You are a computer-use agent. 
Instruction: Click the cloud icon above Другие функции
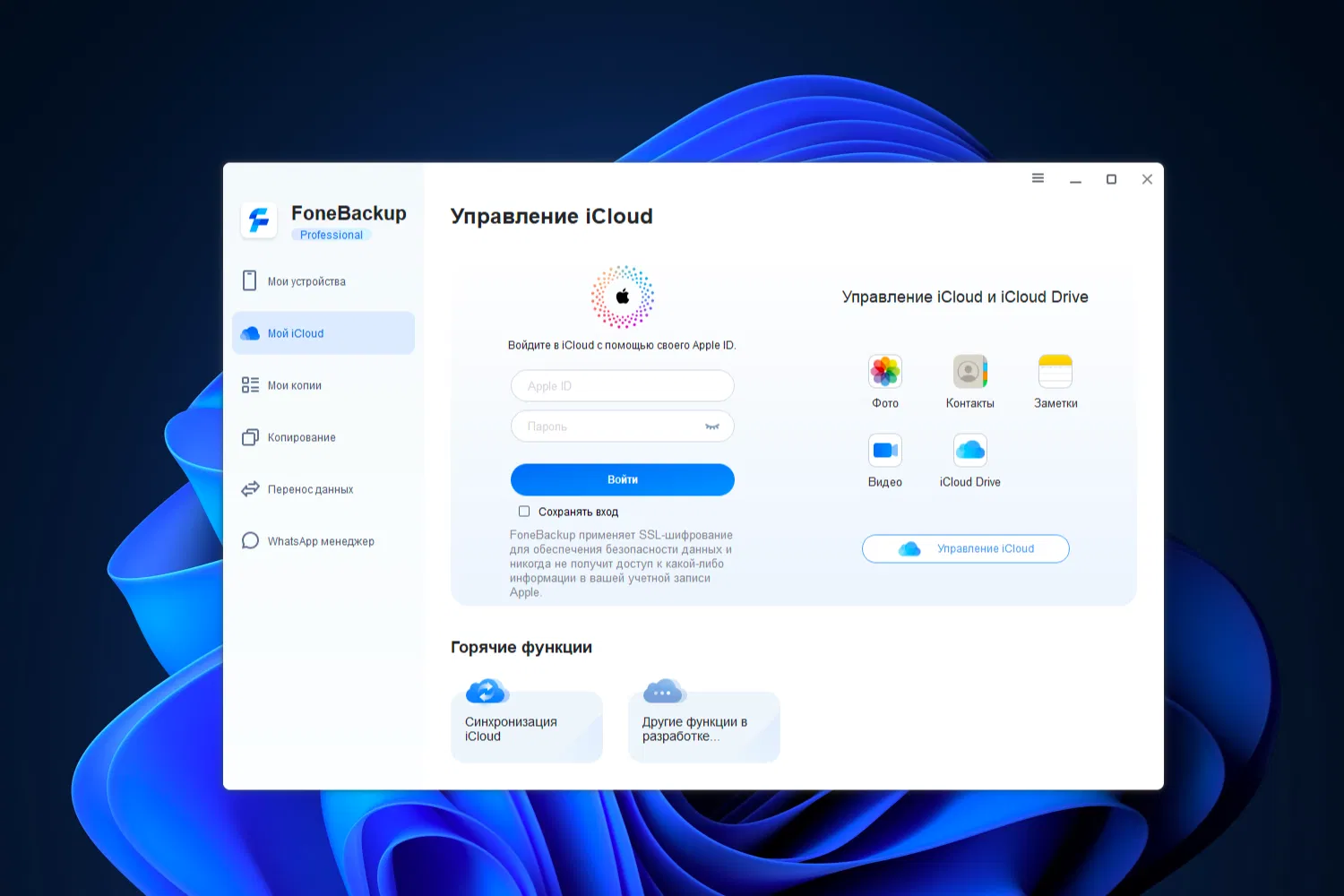click(x=664, y=691)
